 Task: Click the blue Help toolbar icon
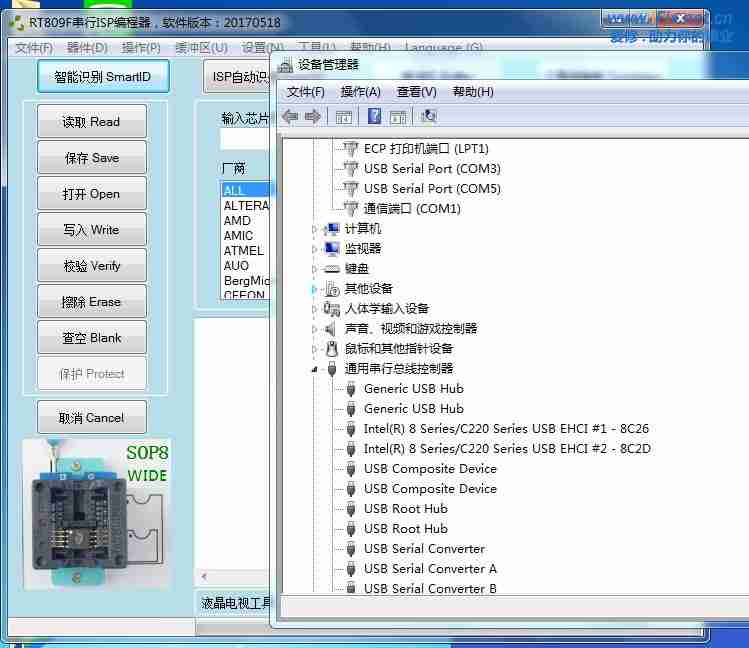374,116
